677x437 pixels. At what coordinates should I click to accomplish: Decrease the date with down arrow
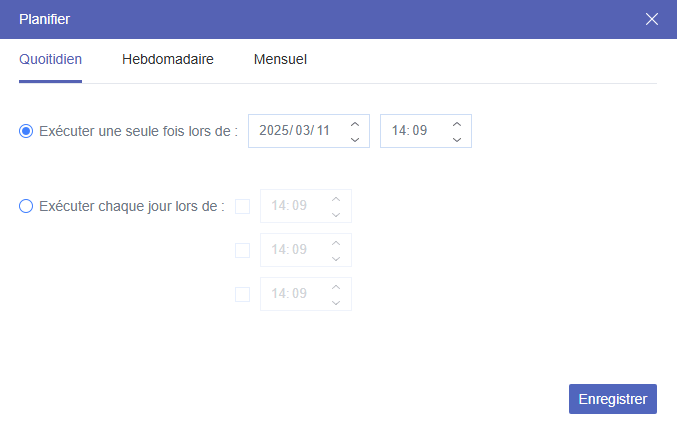[x=354, y=139]
